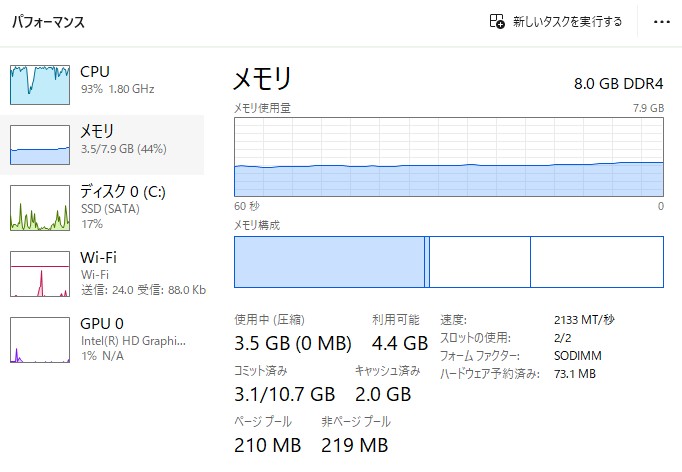Click the 4.4 GB available value
The height and width of the screenshot is (472, 682).
pyautogui.click(x=400, y=343)
